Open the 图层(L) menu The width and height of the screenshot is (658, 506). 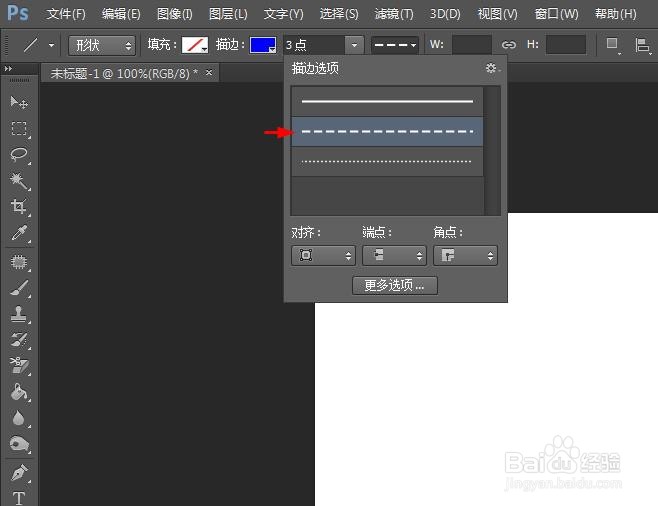[x=228, y=14]
